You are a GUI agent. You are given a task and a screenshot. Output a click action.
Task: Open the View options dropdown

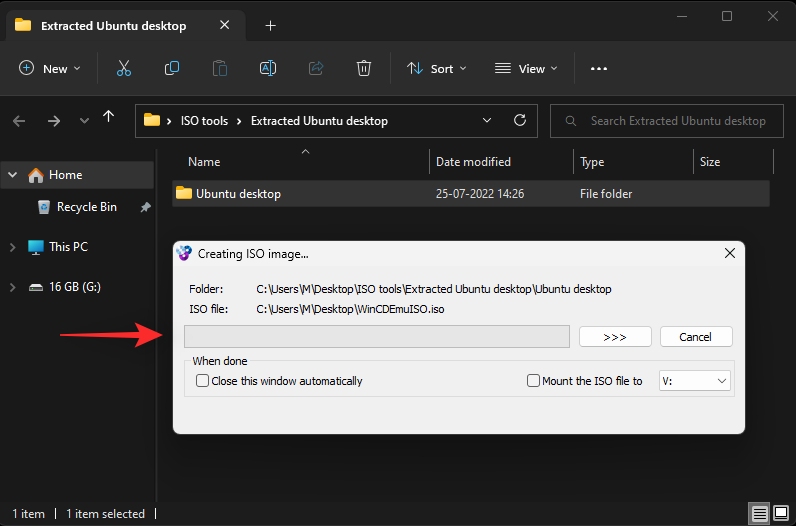coord(526,69)
